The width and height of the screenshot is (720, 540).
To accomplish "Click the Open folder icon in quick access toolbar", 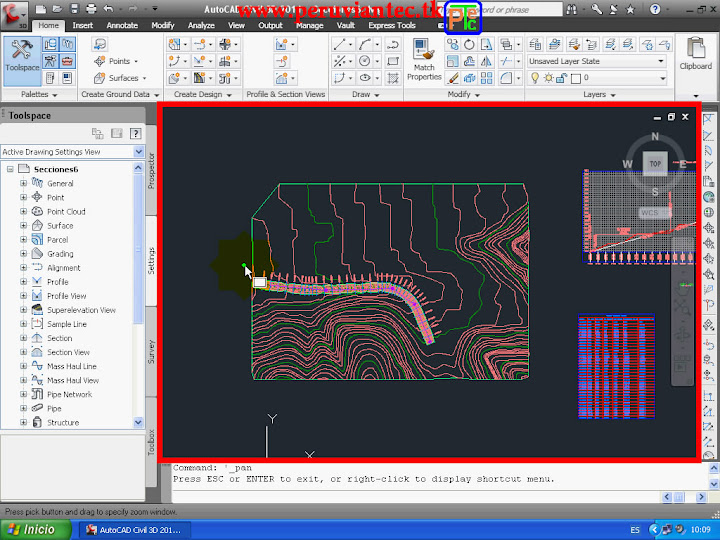I will (57, 8).
